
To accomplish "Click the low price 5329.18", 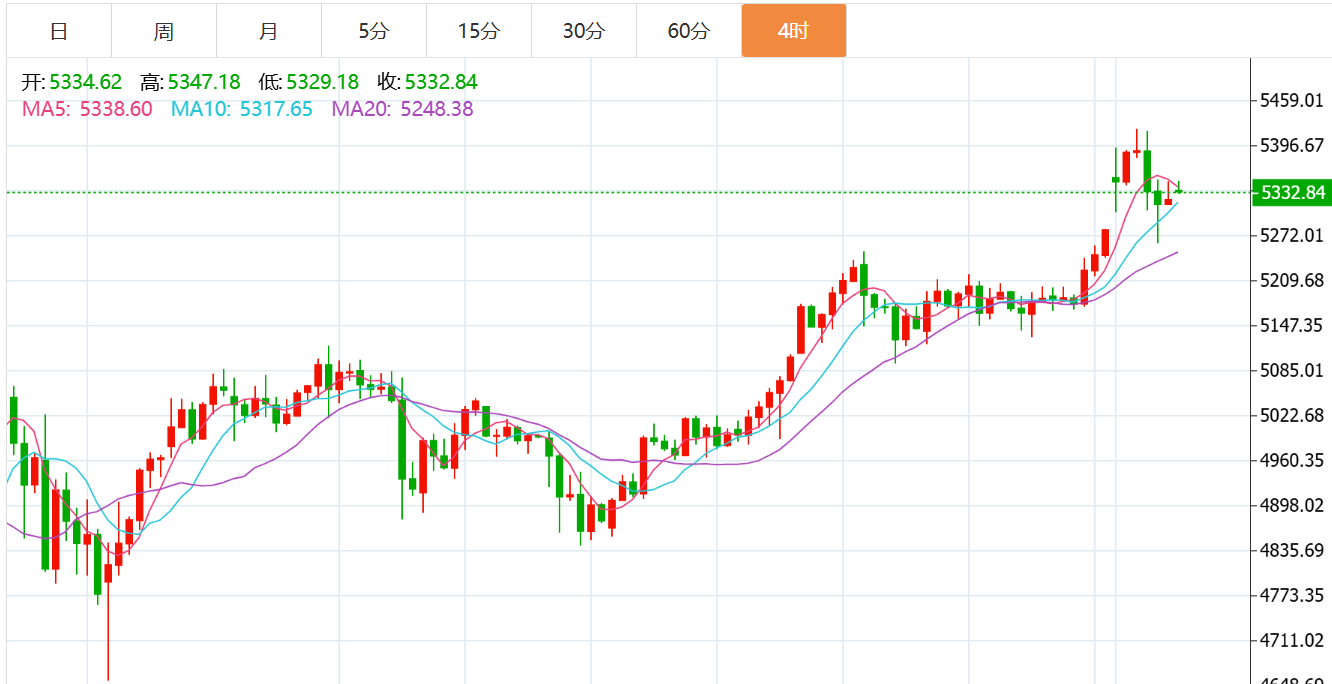I will coord(322,82).
